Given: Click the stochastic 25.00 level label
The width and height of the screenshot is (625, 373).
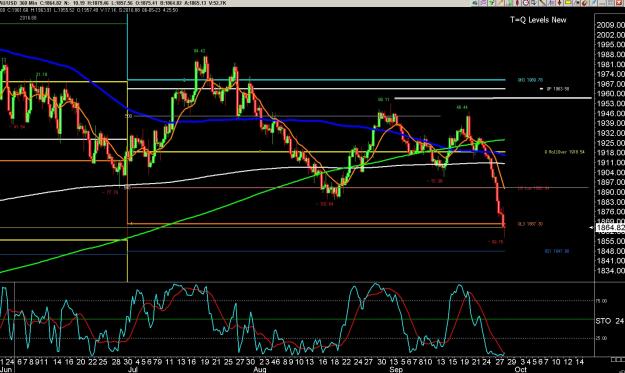Looking at the screenshot, I should (601, 338).
